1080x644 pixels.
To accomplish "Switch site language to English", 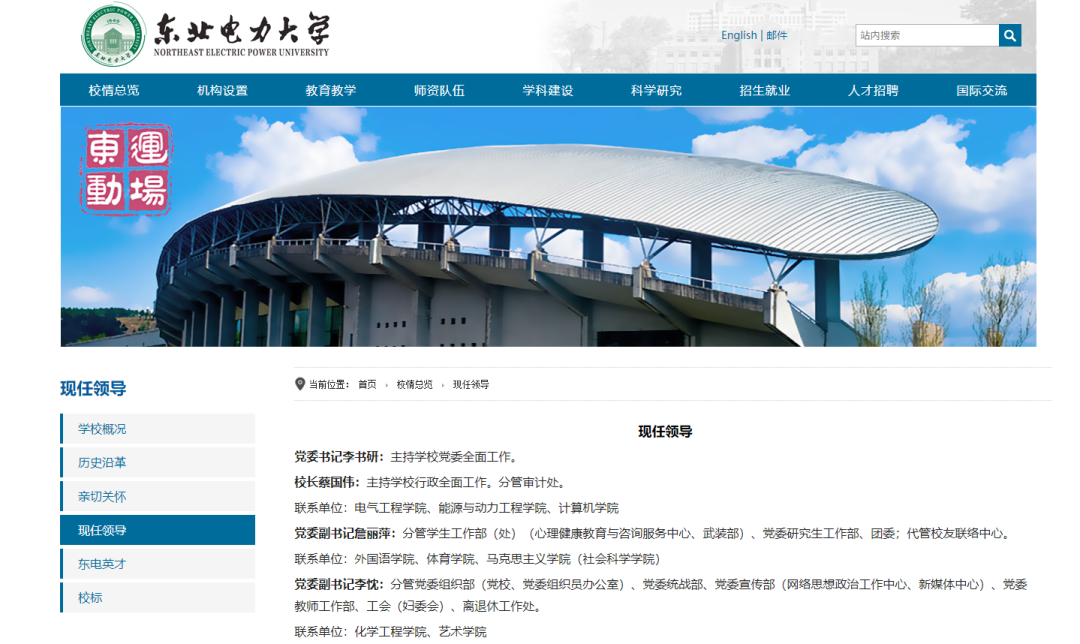I will [x=738, y=35].
